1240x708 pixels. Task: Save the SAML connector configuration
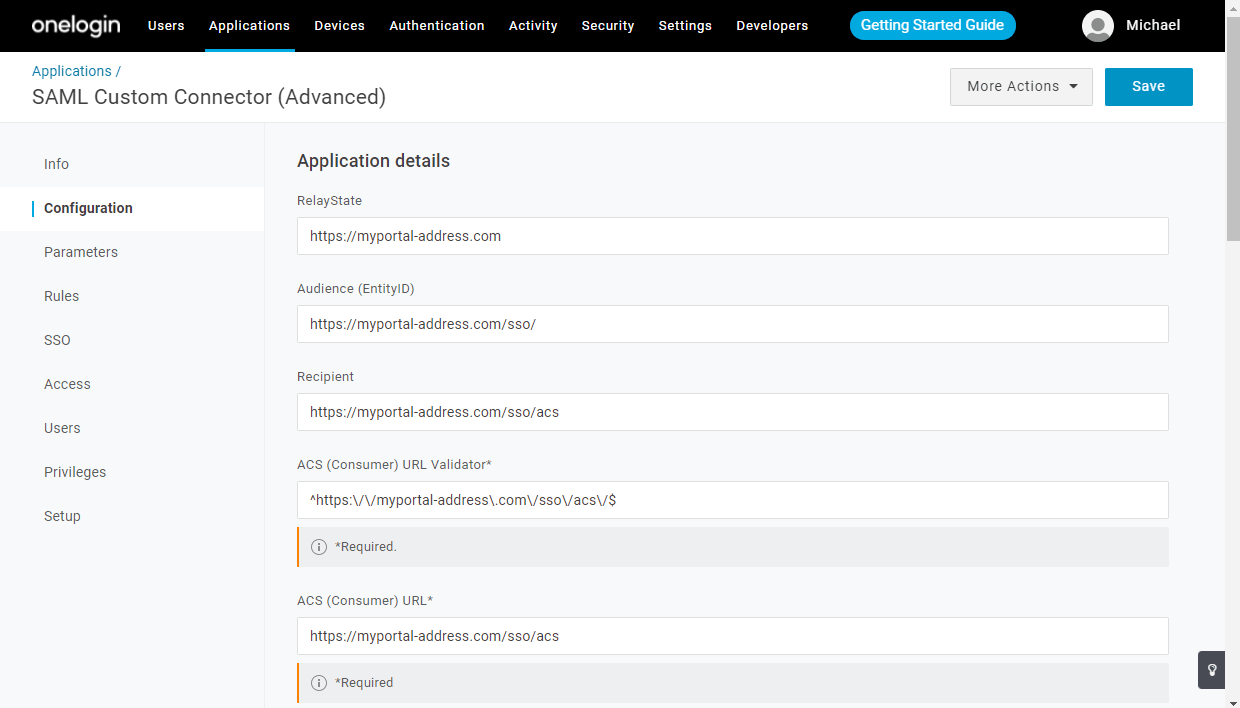coord(1148,86)
